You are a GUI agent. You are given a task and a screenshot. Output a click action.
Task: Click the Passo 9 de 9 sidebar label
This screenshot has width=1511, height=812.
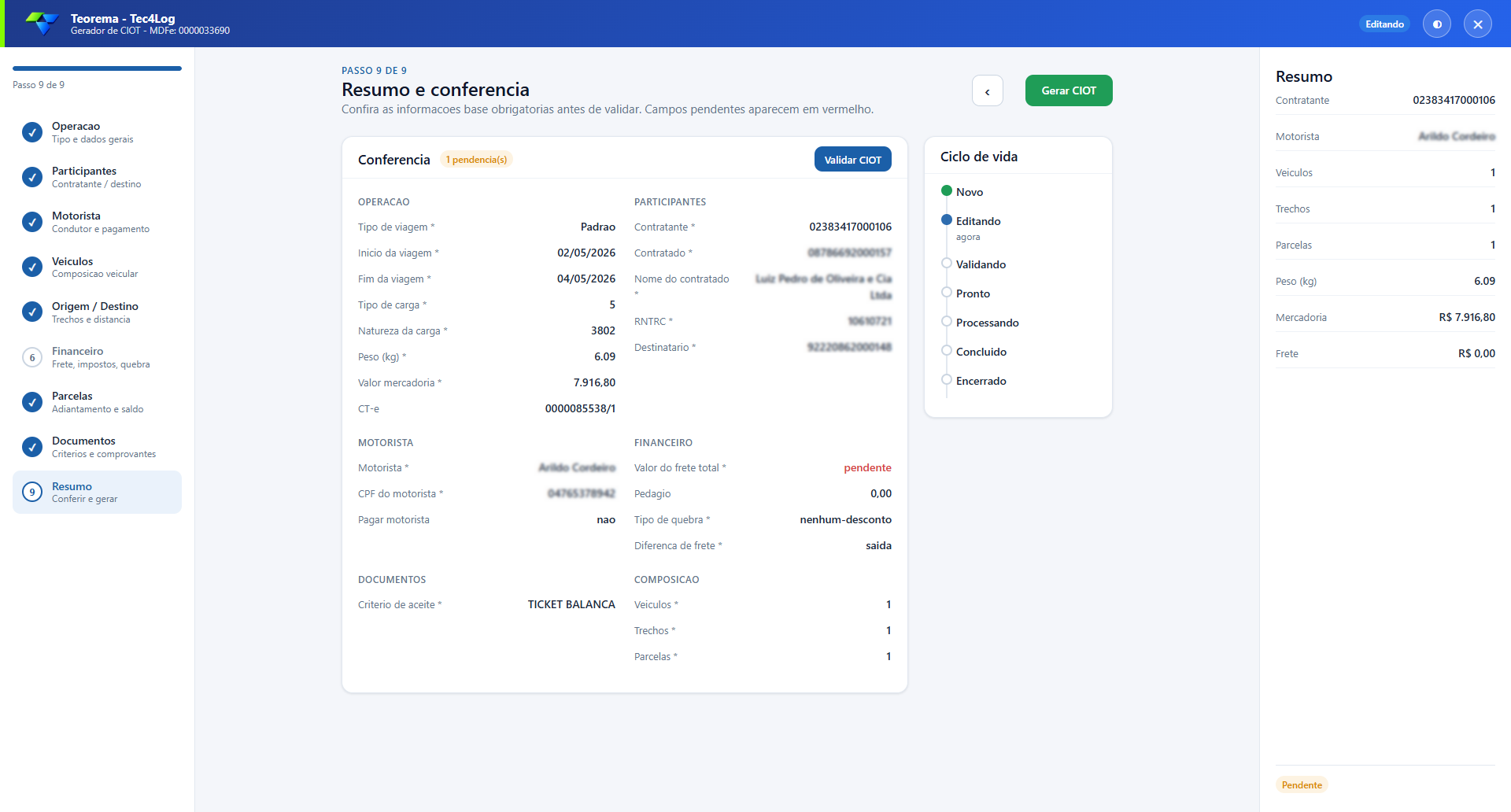pos(39,85)
